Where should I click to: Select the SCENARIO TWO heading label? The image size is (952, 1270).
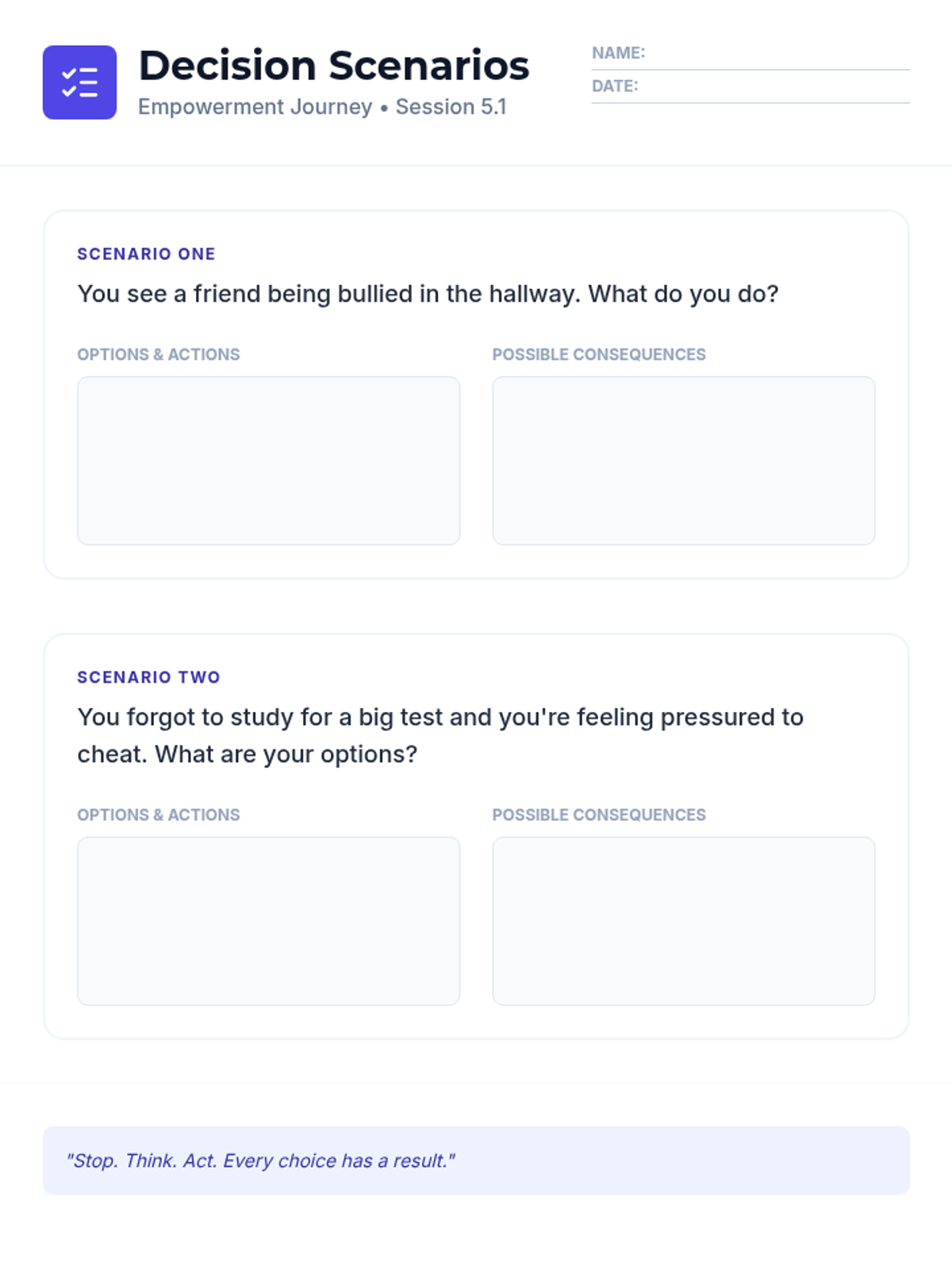click(x=148, y=677)
